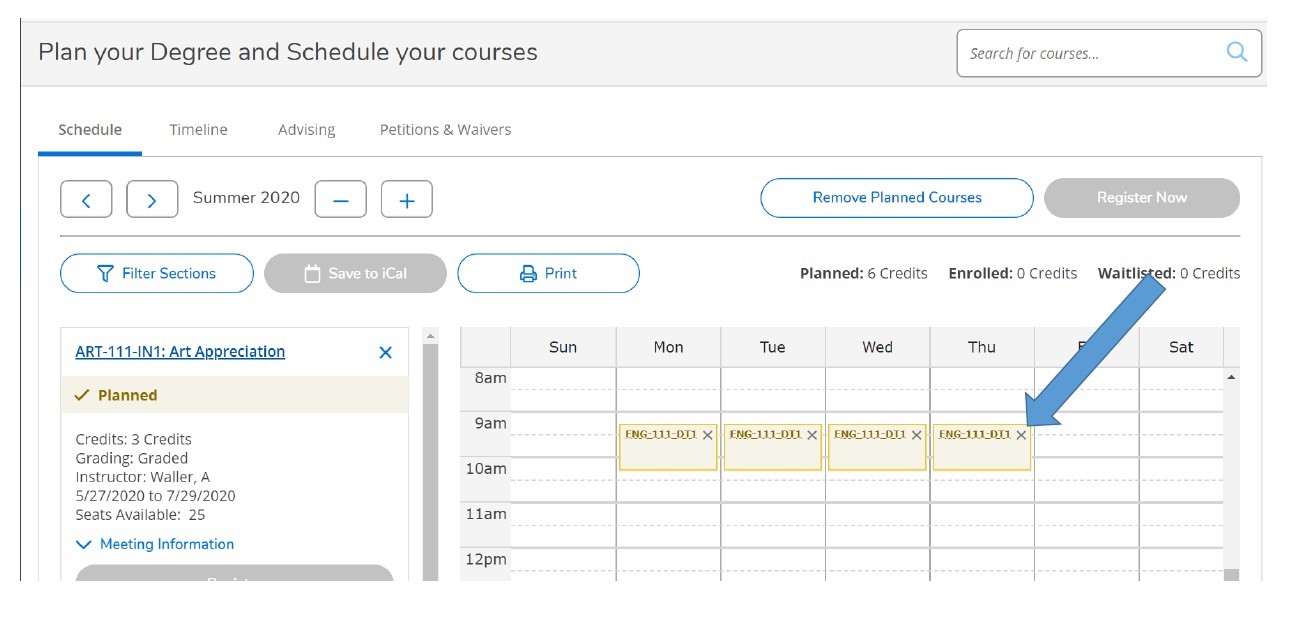This screenshot has width=1315, height=617.
Task: Click the Search for courses field
Action: tap(1090, 53)
